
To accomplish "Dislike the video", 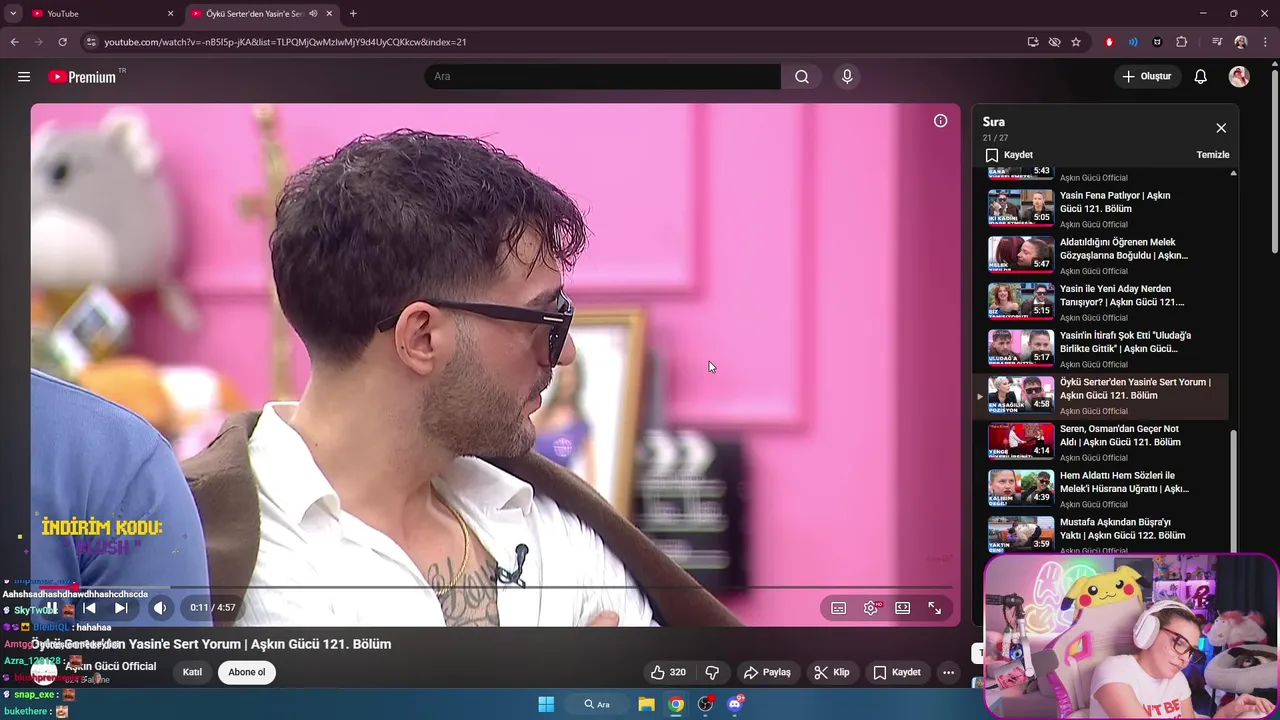I will pos(712,672).
